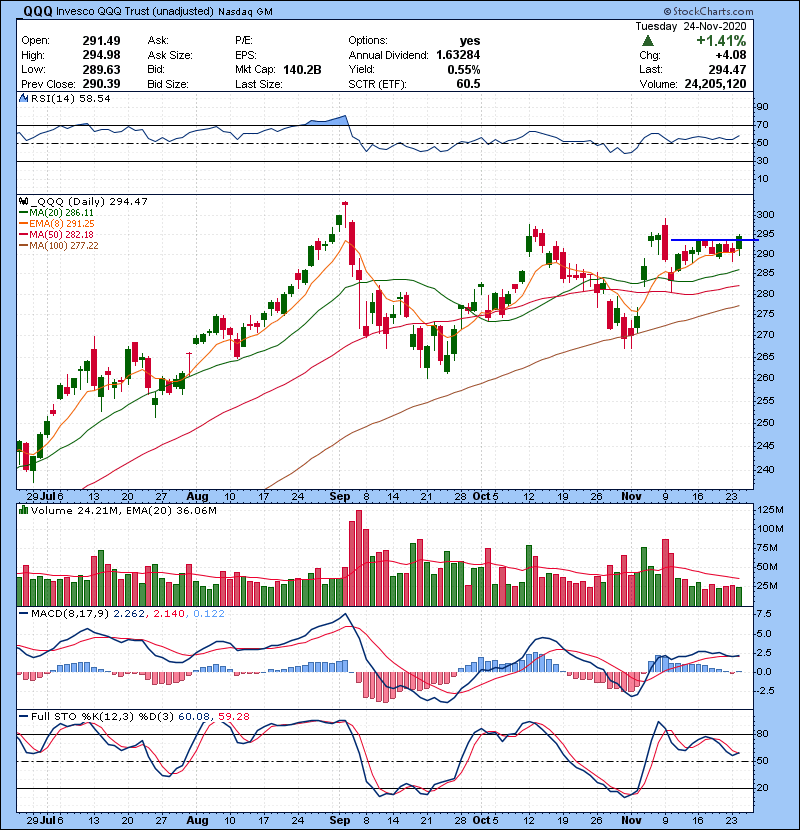Image resolution: width=800 pixels, height=830 pixels.
Task: Click the stochastic %D value 59.28
Action: pyautogui.click(x=233, y=716)
